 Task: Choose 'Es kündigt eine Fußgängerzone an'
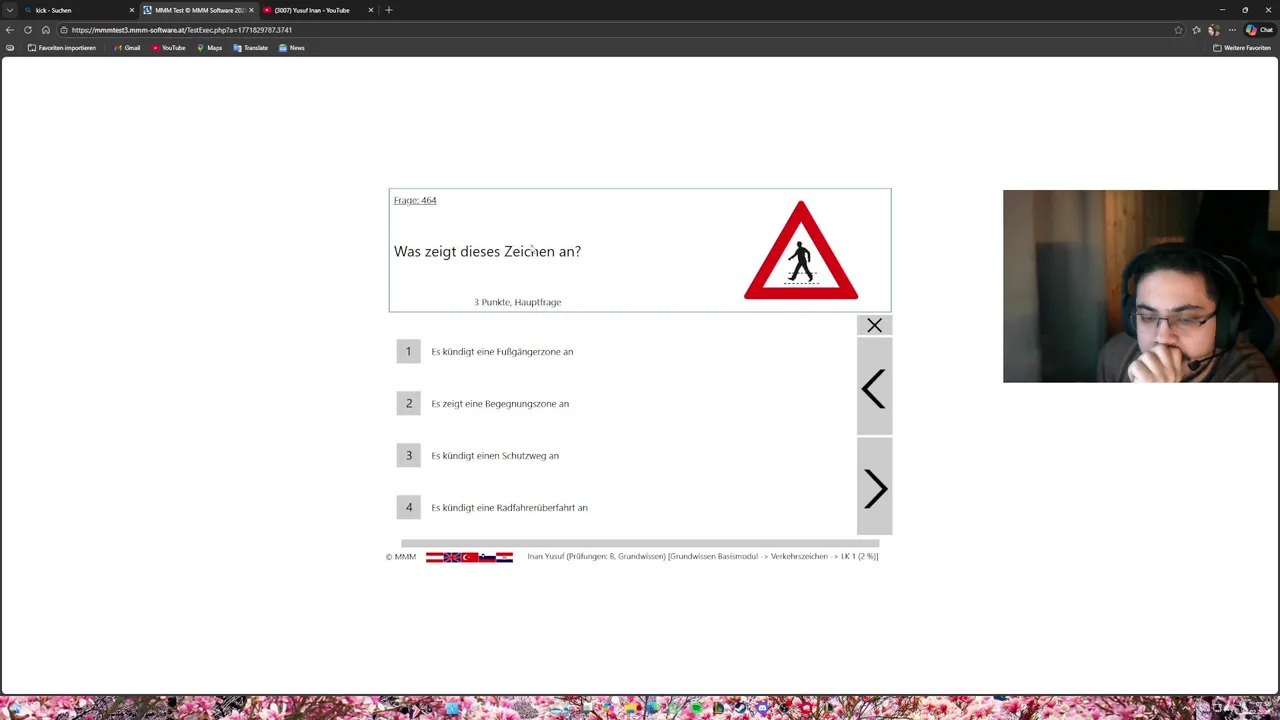pos(502,352)
